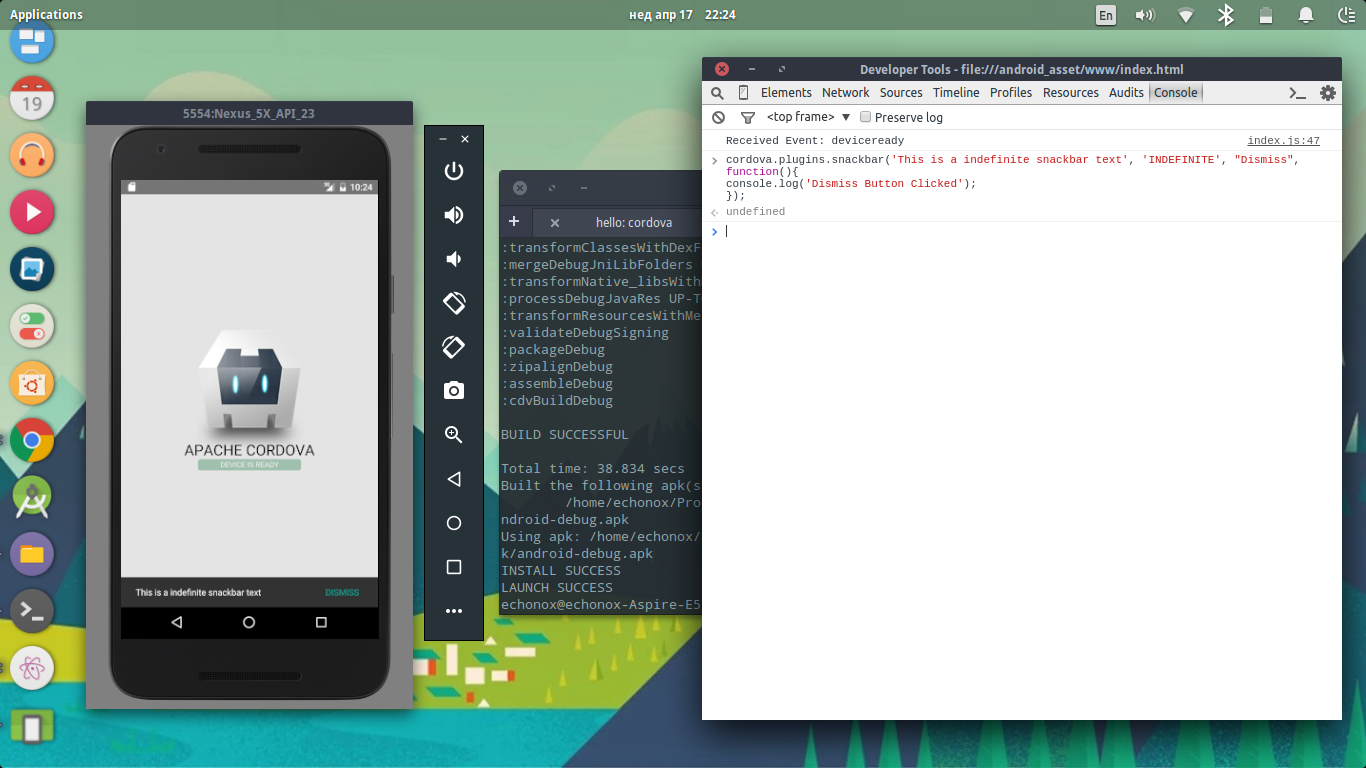The height and width of the screenshot is (768, 1366).
Task: Switch to Elements tab
Action: pos(786,93)
